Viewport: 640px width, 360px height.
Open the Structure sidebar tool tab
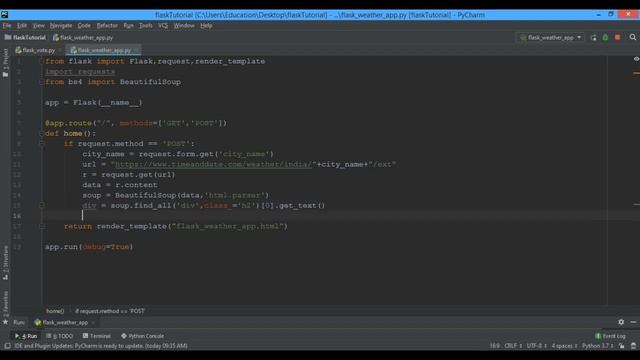click(x=5, y=263)
